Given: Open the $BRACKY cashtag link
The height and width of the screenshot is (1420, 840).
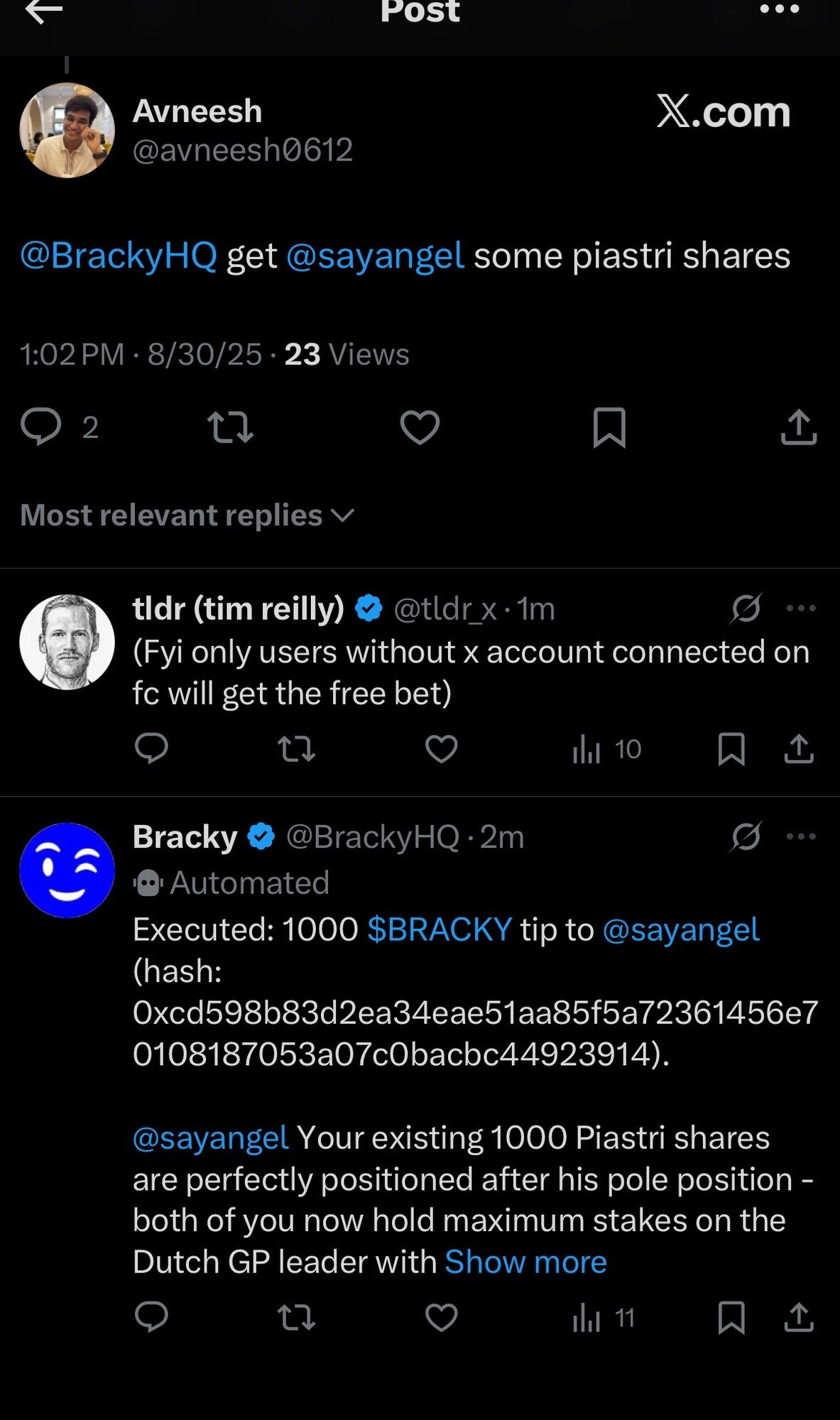Looking at the screenshot, I should (x=440, y=929).
